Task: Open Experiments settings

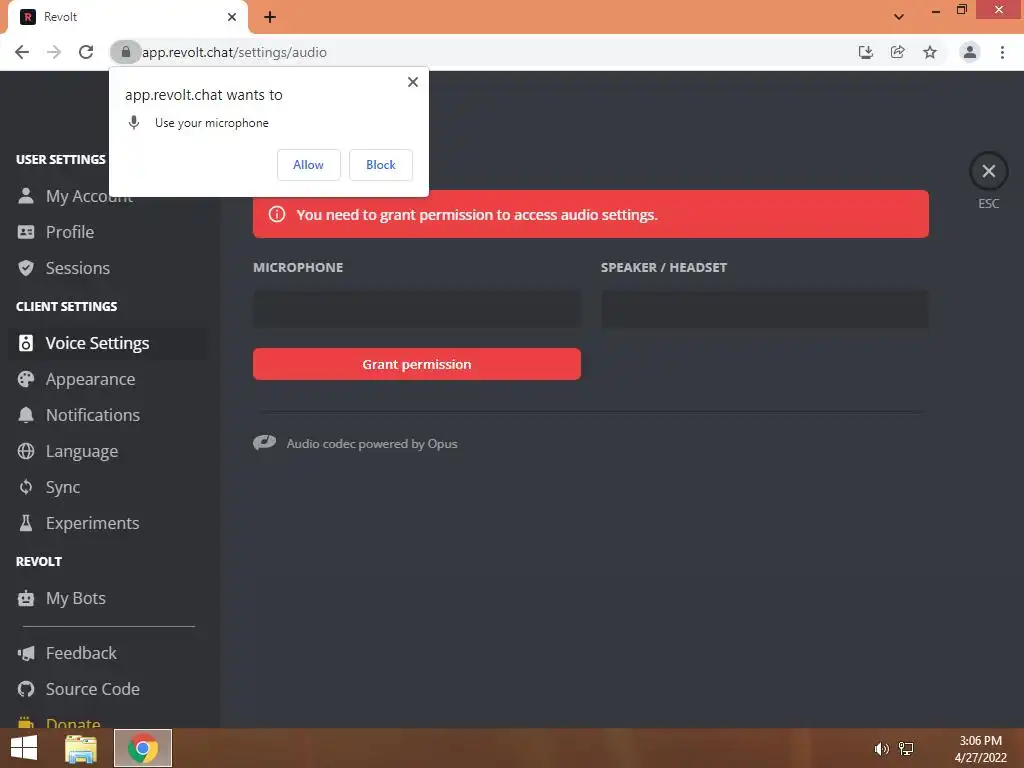Action: [x=108, y=523]
